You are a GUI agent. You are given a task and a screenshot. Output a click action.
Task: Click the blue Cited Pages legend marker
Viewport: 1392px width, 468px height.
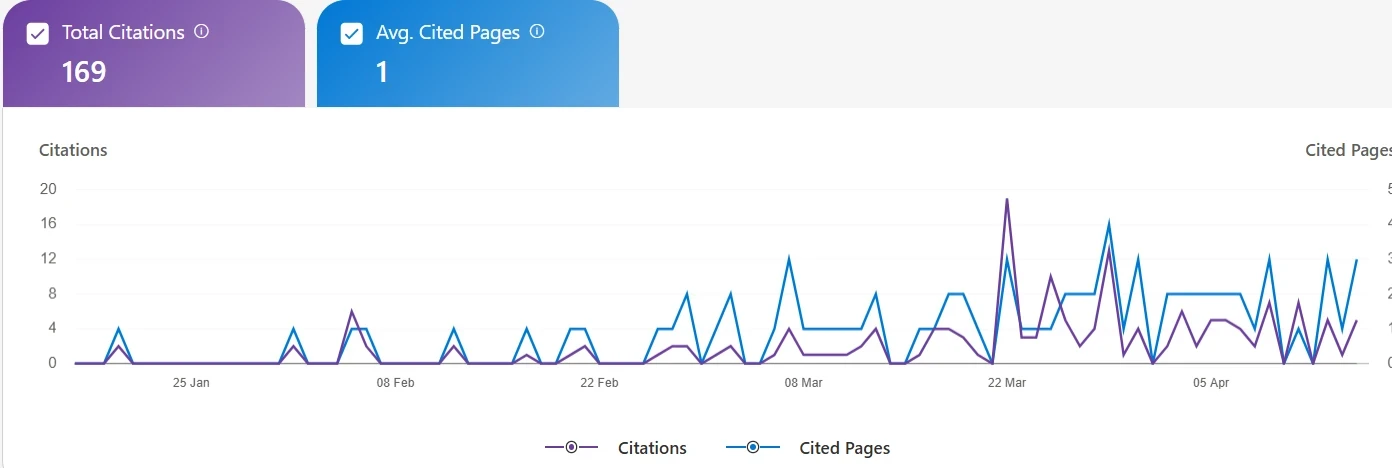coord(753,447)
